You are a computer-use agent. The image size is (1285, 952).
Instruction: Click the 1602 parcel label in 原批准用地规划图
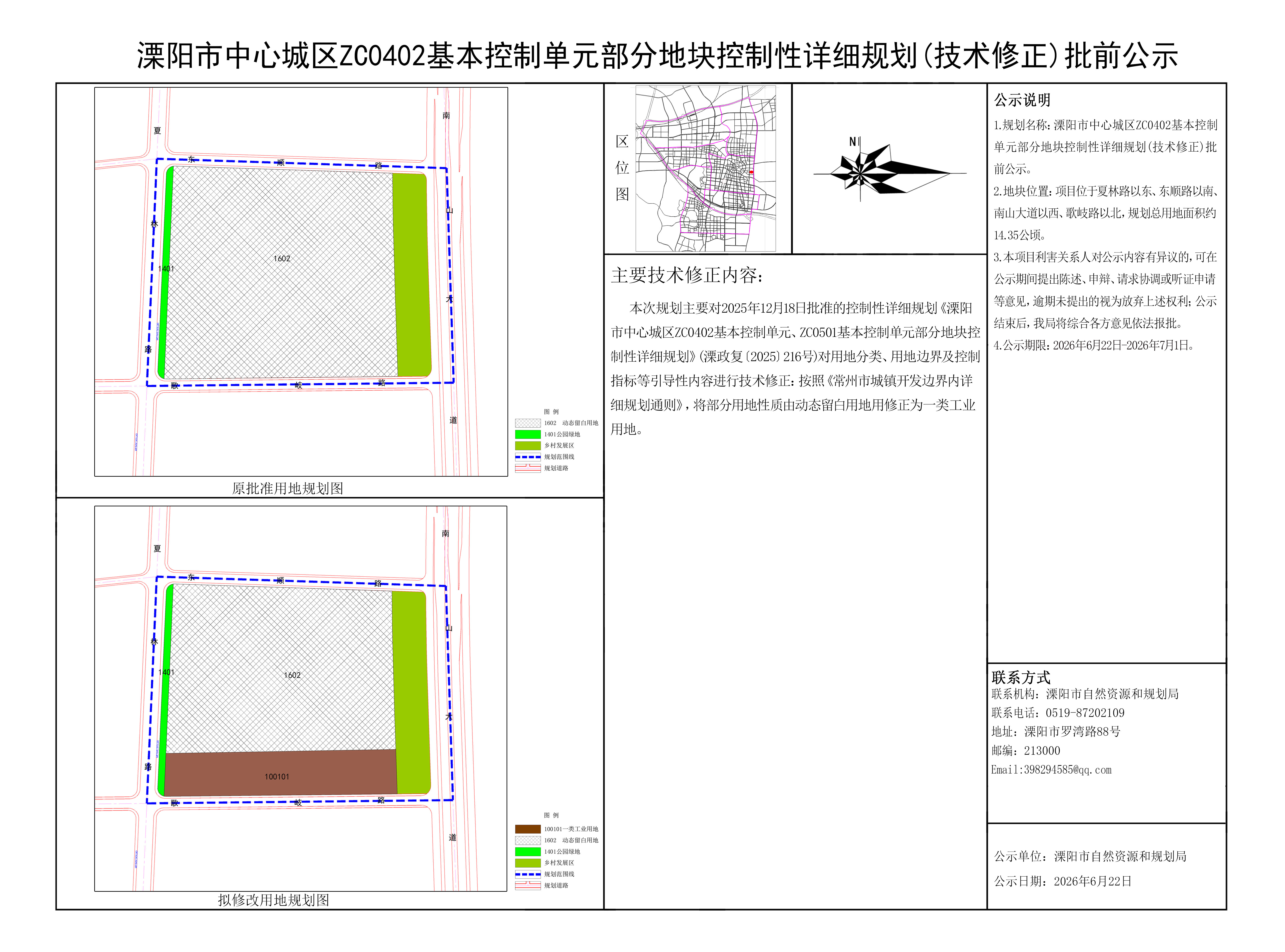pyautogui.click(x=282, y=259)
